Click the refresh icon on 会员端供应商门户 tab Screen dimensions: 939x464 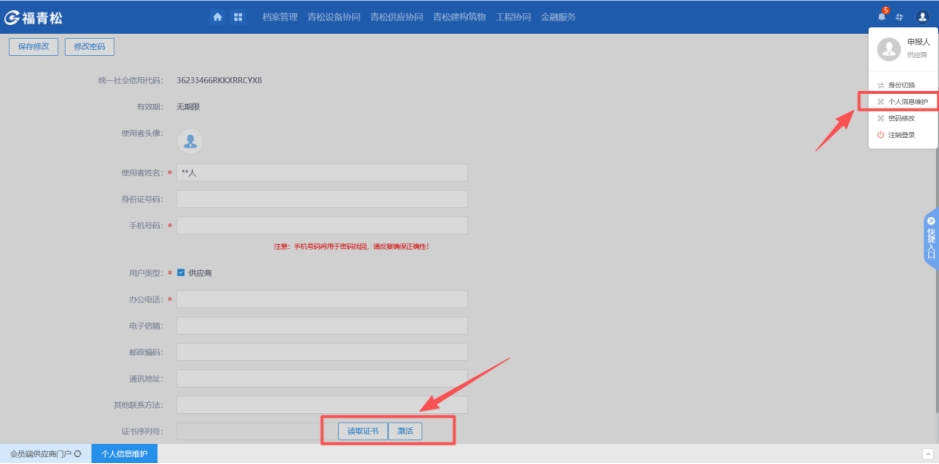click(x=78, y=454)
